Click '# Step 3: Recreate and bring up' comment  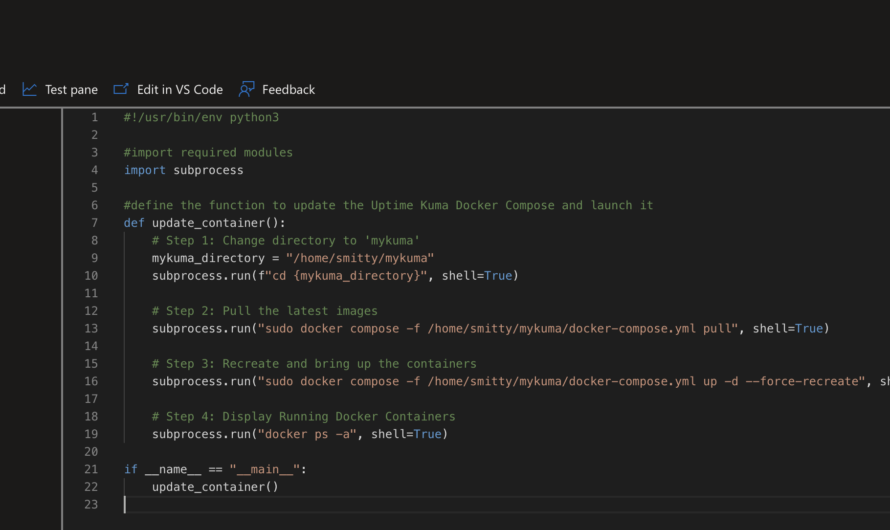click(314, 364)
